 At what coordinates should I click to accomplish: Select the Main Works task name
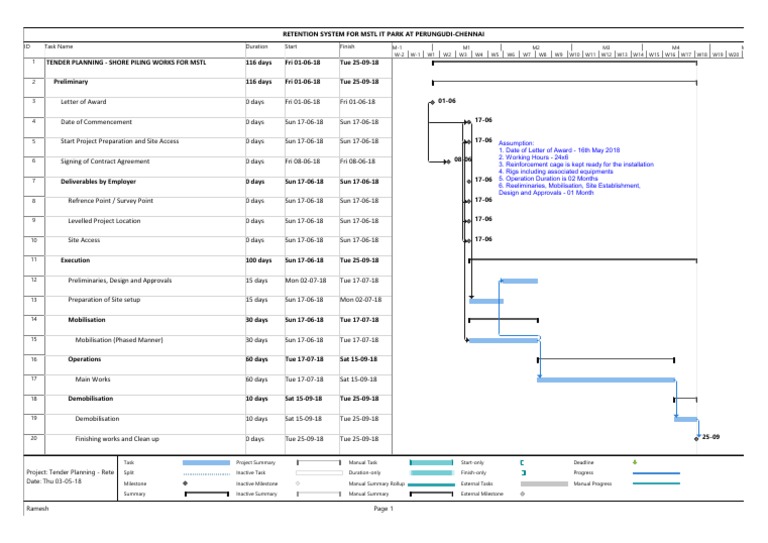tap(93, 379)
